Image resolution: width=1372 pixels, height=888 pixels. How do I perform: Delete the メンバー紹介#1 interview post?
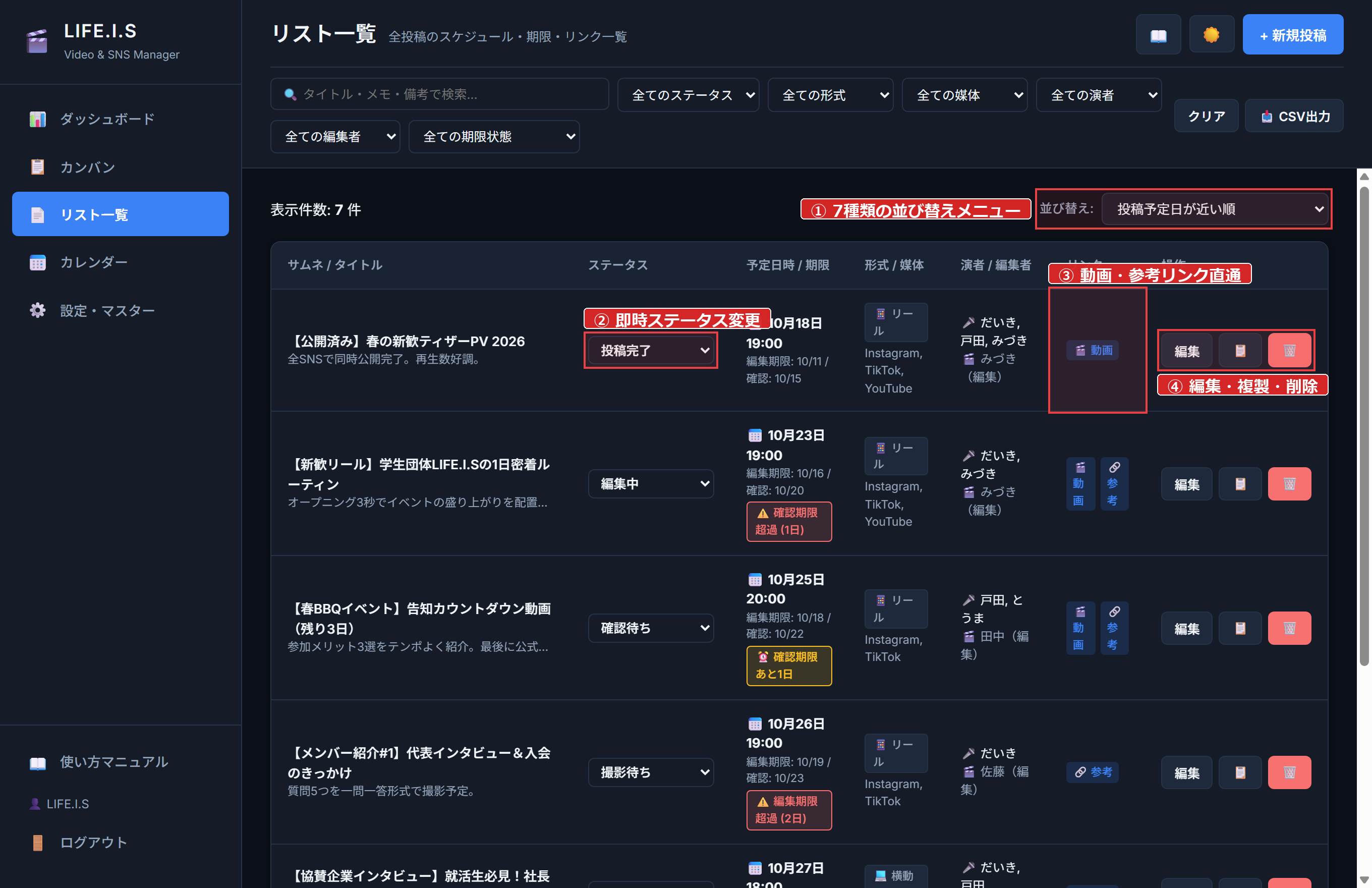(x=1289, y=772)
